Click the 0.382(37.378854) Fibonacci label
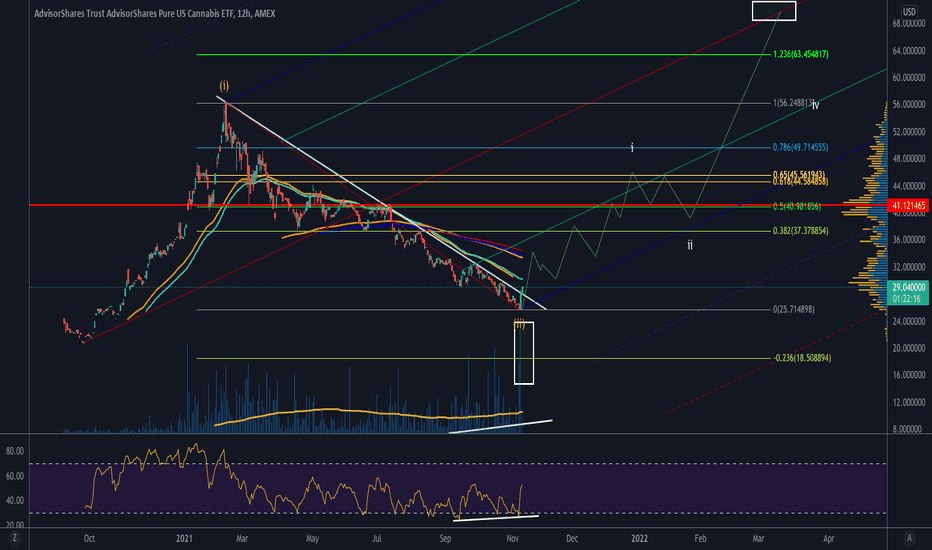932x550 pixels. click(800, 231)
